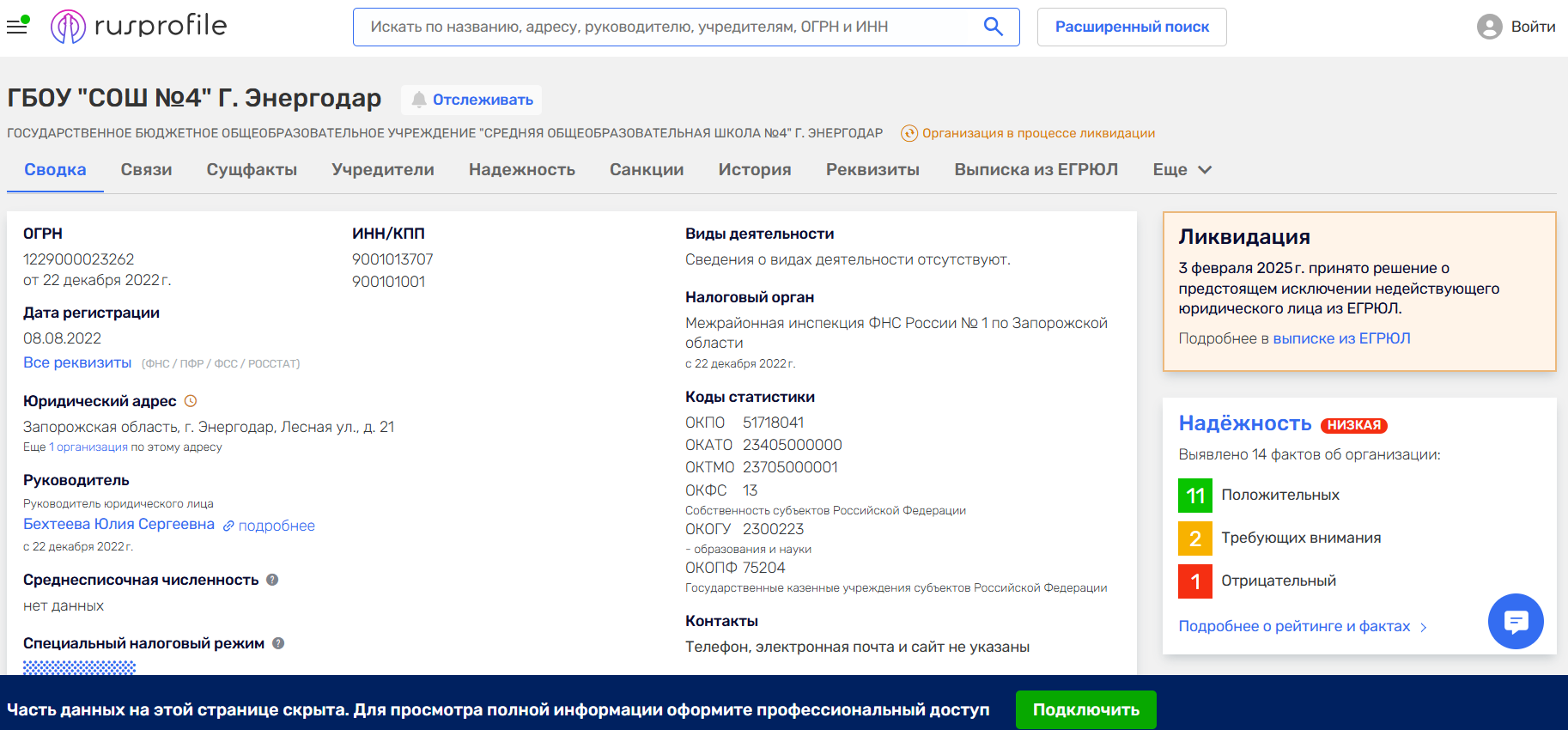Click the rusprofile logo
The width and height of the screenshot is (1568, 730).
pyautogui.click(x=139, y=27)
